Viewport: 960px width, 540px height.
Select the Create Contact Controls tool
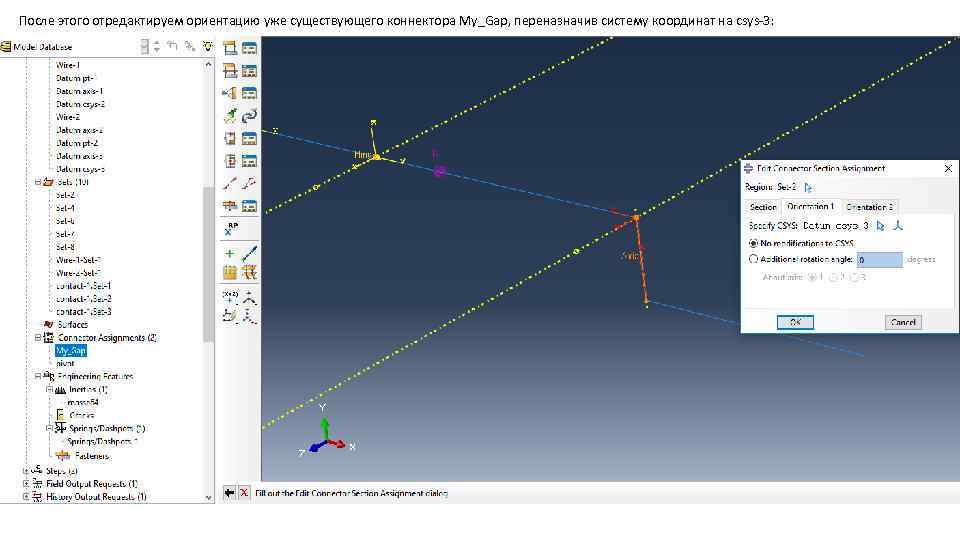click(x=230, y=93)
